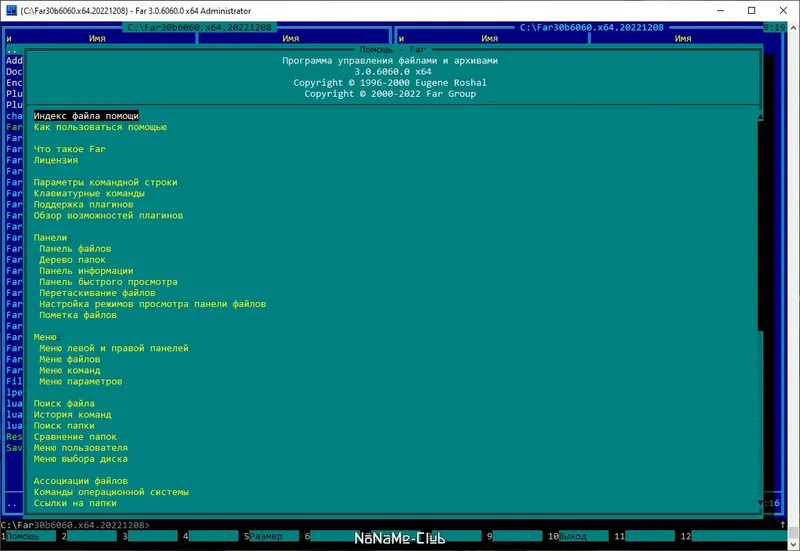800x551 pixels.
Task: Click the Far application icon in title bar
Action: point(11,10)
